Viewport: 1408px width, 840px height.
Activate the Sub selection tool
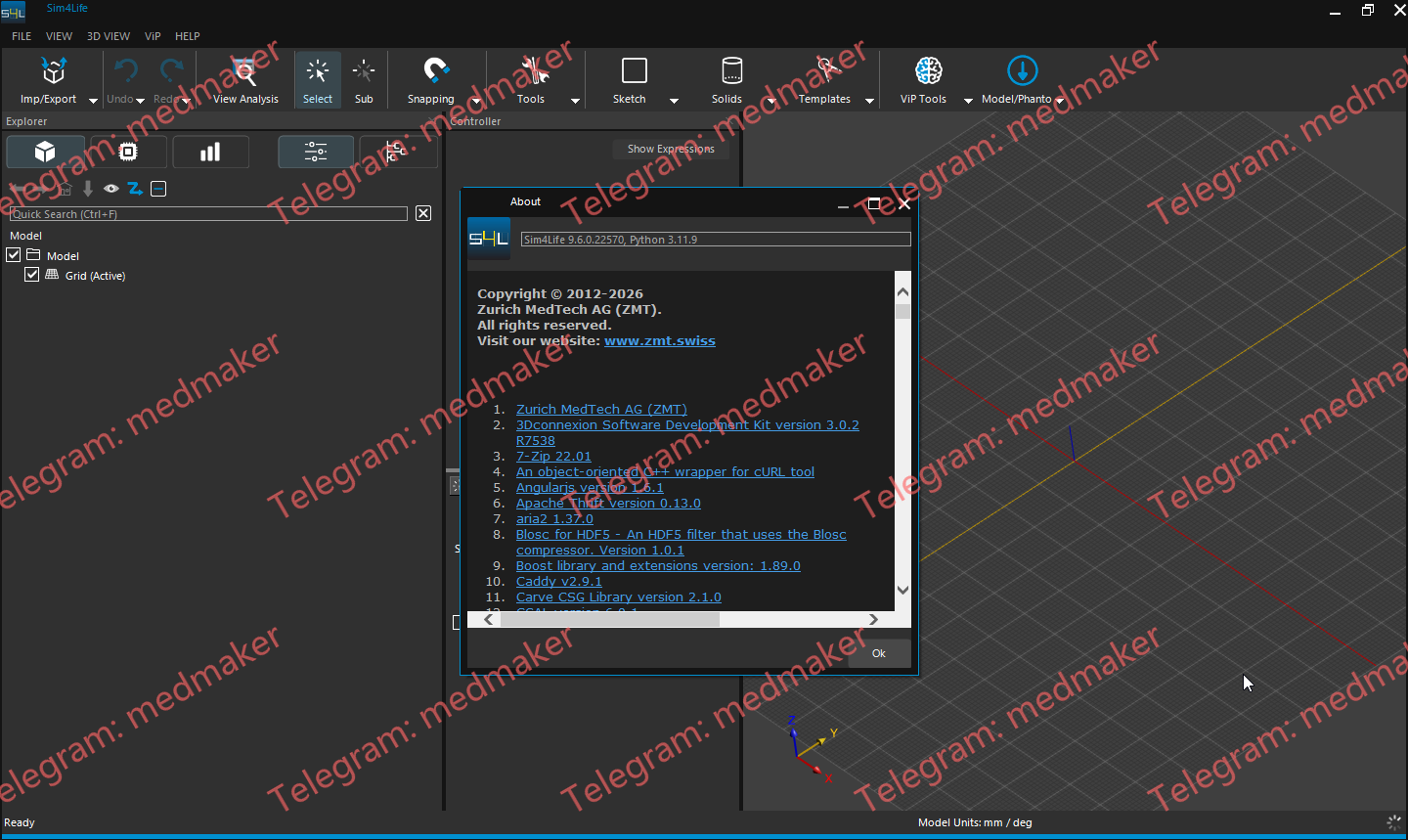[x=364, y=79]
